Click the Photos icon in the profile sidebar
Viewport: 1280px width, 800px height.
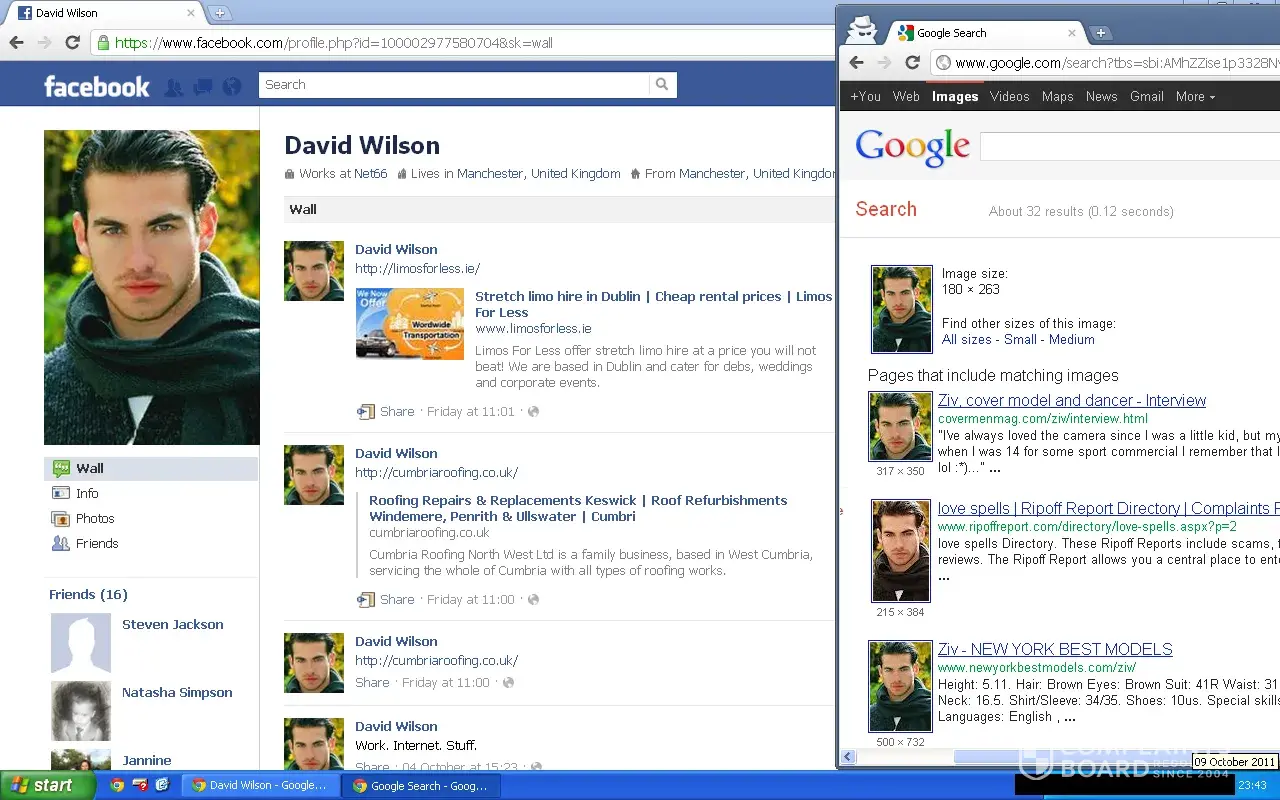coord(61,518)
